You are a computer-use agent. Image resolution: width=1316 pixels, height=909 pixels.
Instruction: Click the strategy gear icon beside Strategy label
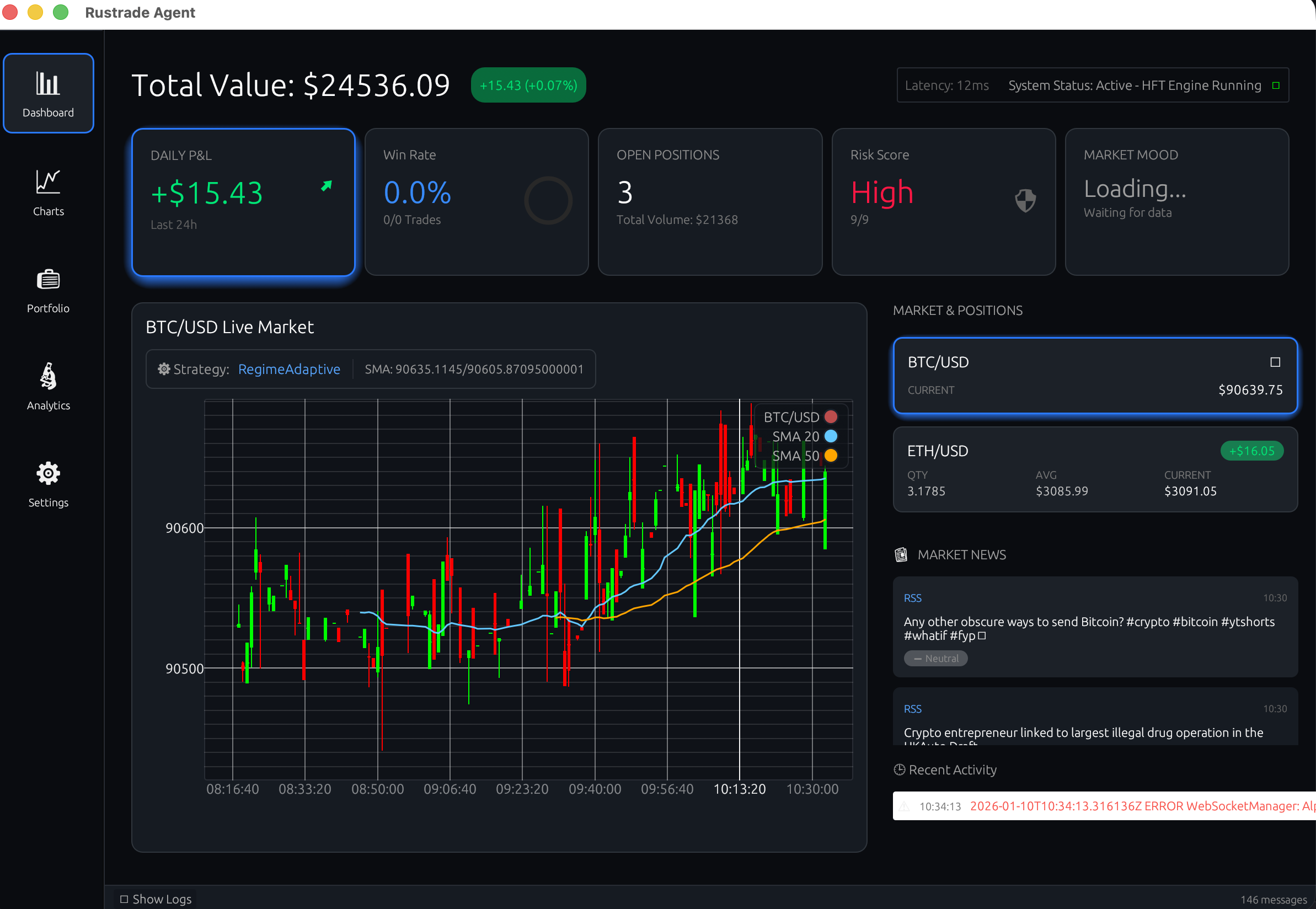pos(164,369)
